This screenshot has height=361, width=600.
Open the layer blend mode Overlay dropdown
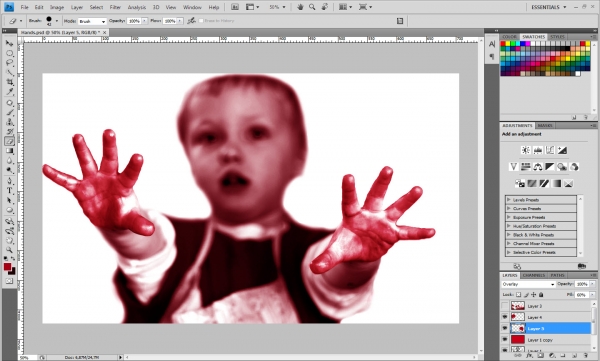pos(528,284)
